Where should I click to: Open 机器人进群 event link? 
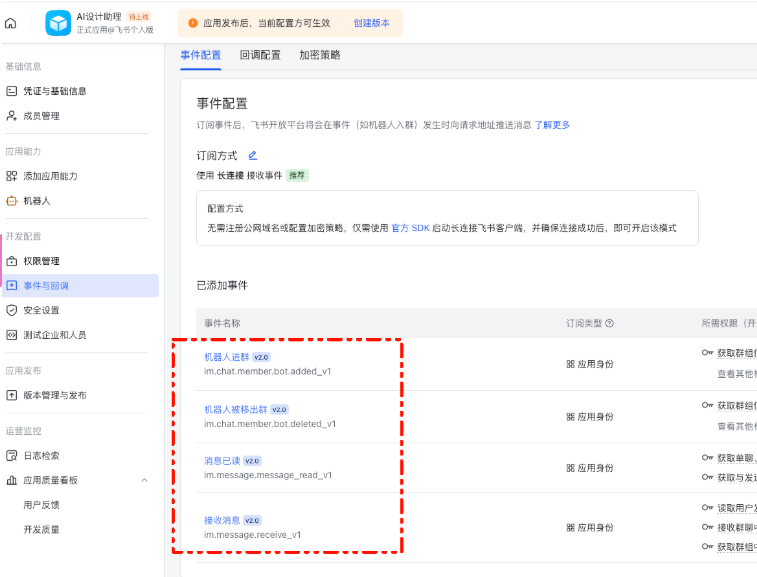pyautogui.click(x=226, y=357)
